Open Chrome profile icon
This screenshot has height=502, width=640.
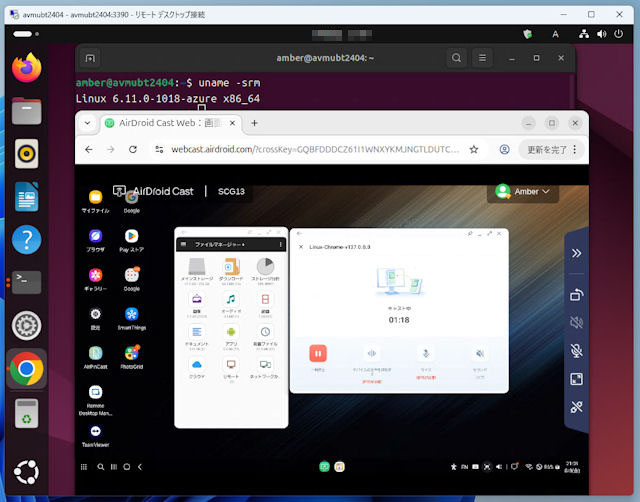(504, 149)
